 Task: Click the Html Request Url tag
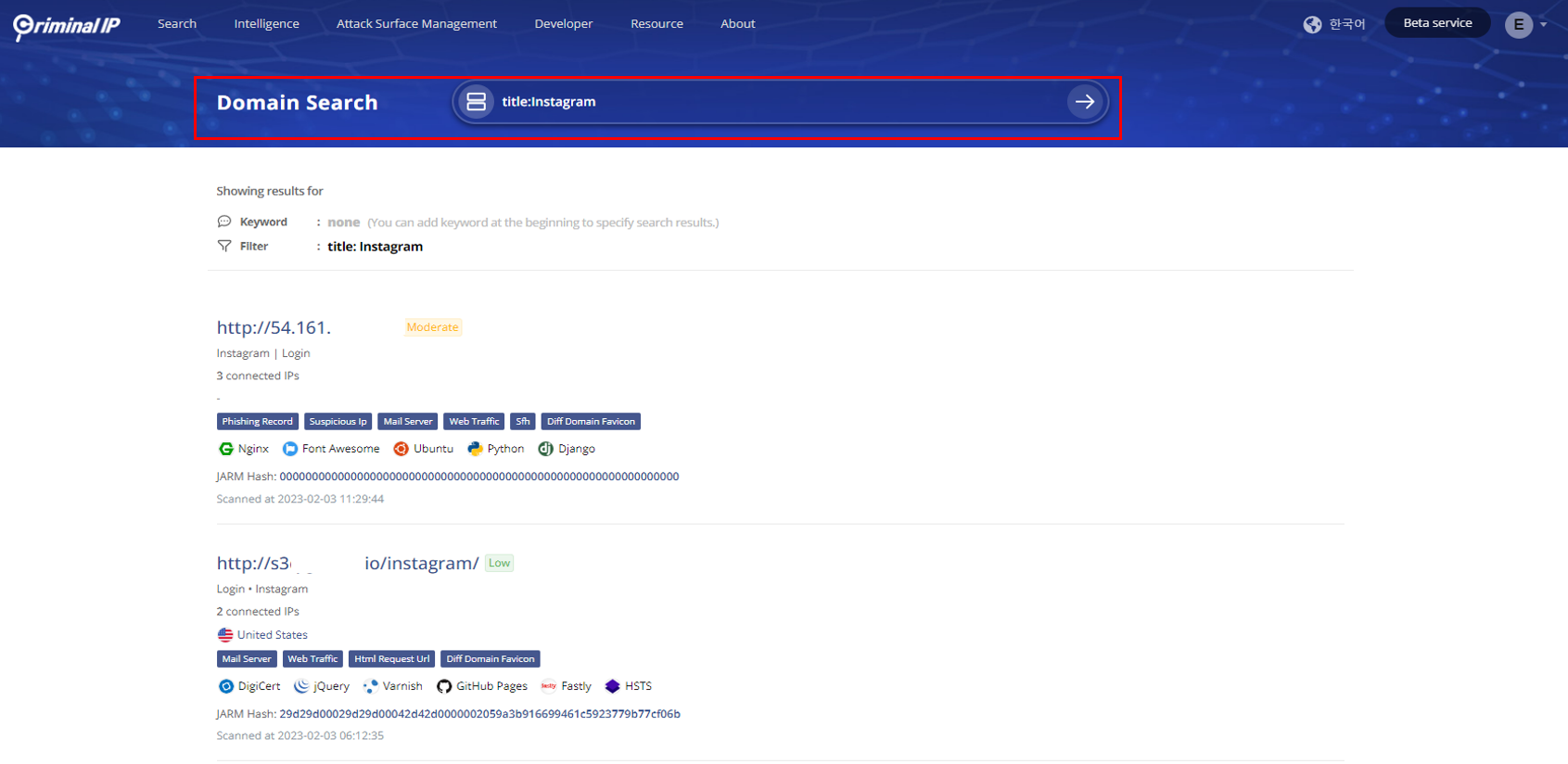pyautogui.click(x=391, y=659)
